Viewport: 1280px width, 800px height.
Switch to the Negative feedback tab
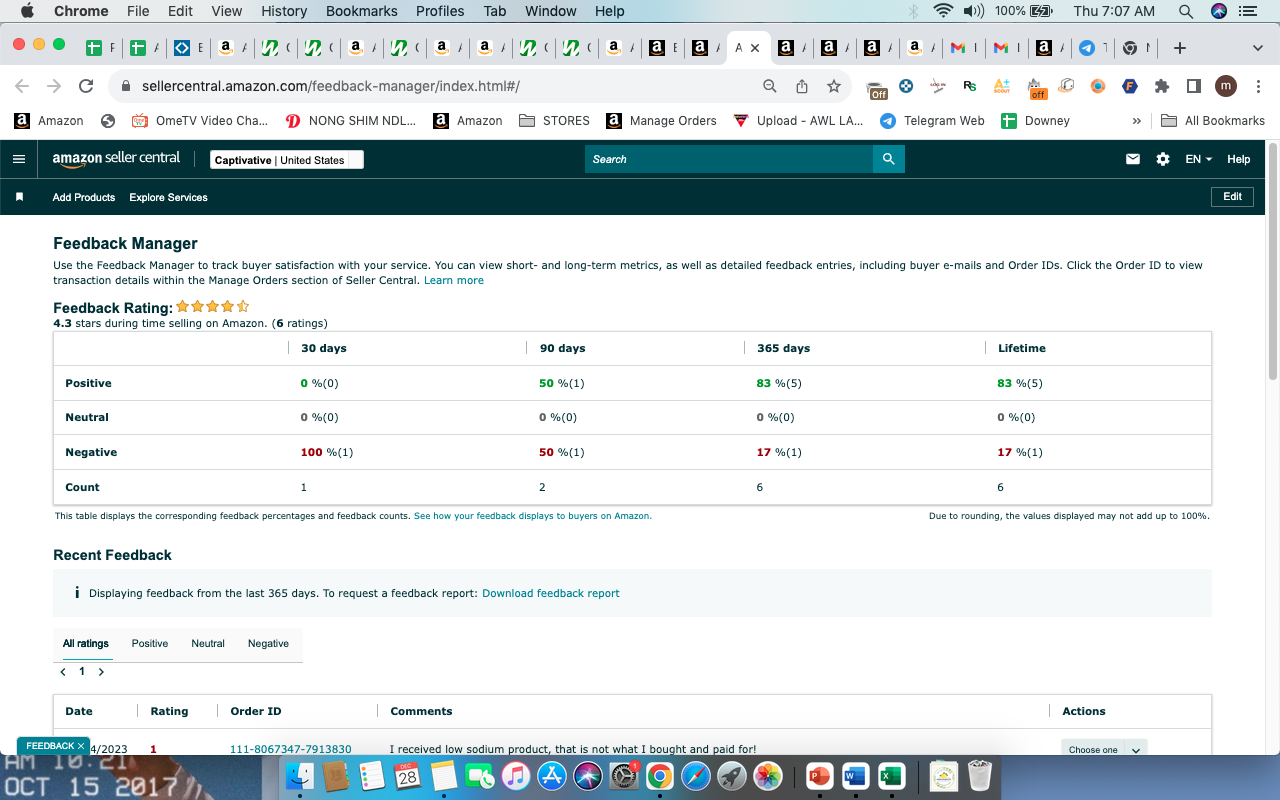point(268,644)
